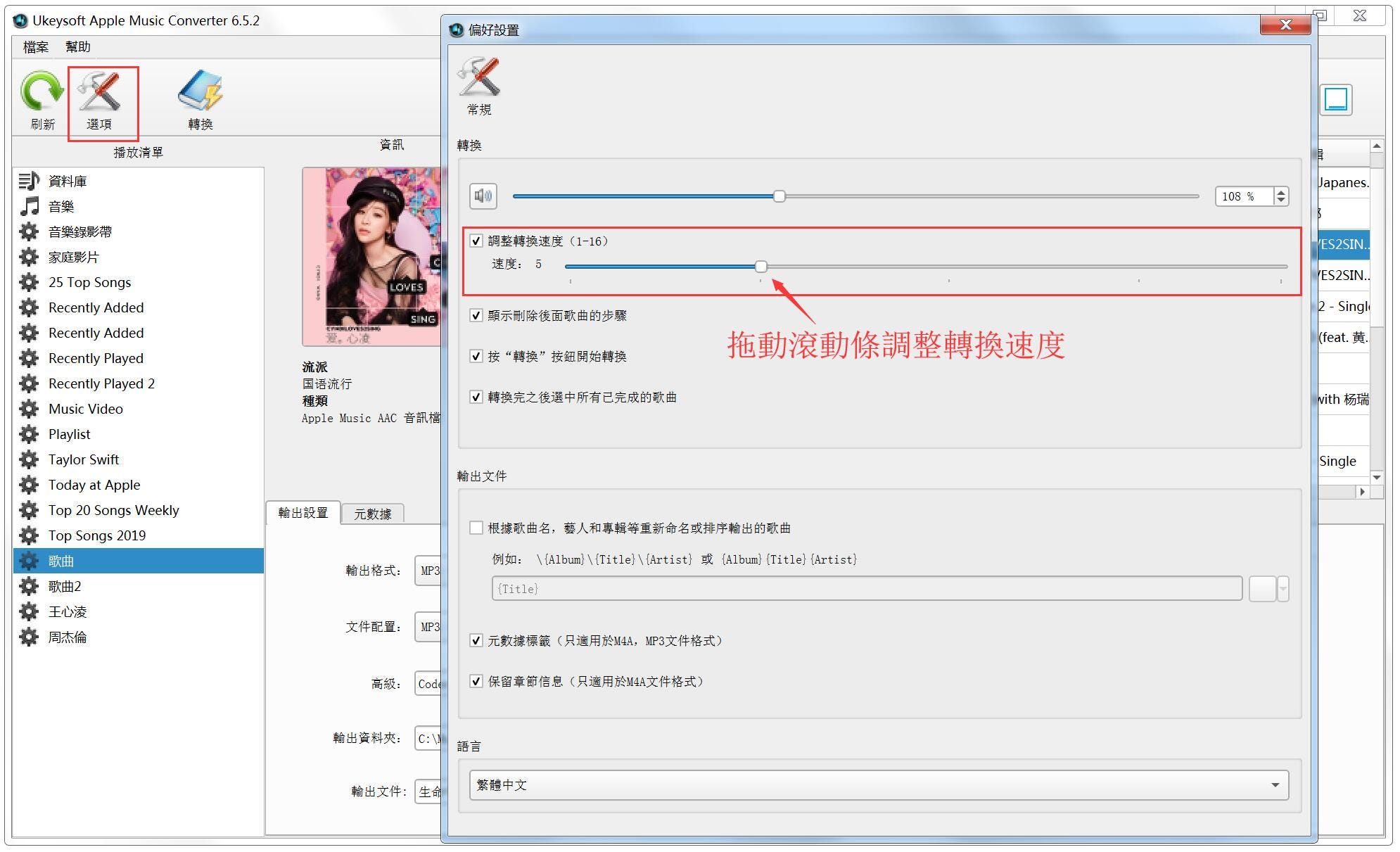Click the 資訊 panel header
Viewport: 1400px width, 852px height.
(391, 144)
